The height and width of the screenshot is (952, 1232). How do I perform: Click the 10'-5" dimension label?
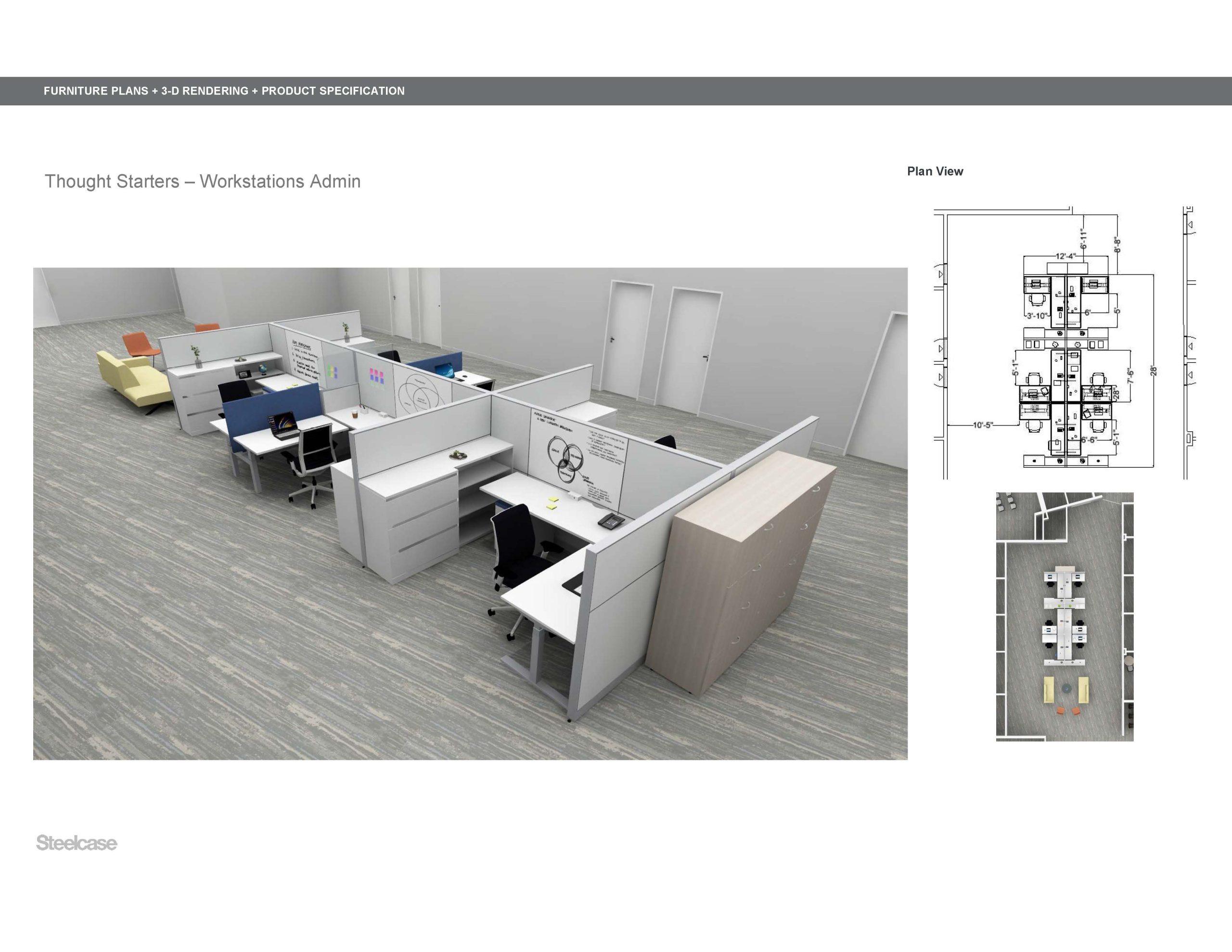[x=982, y=425]
